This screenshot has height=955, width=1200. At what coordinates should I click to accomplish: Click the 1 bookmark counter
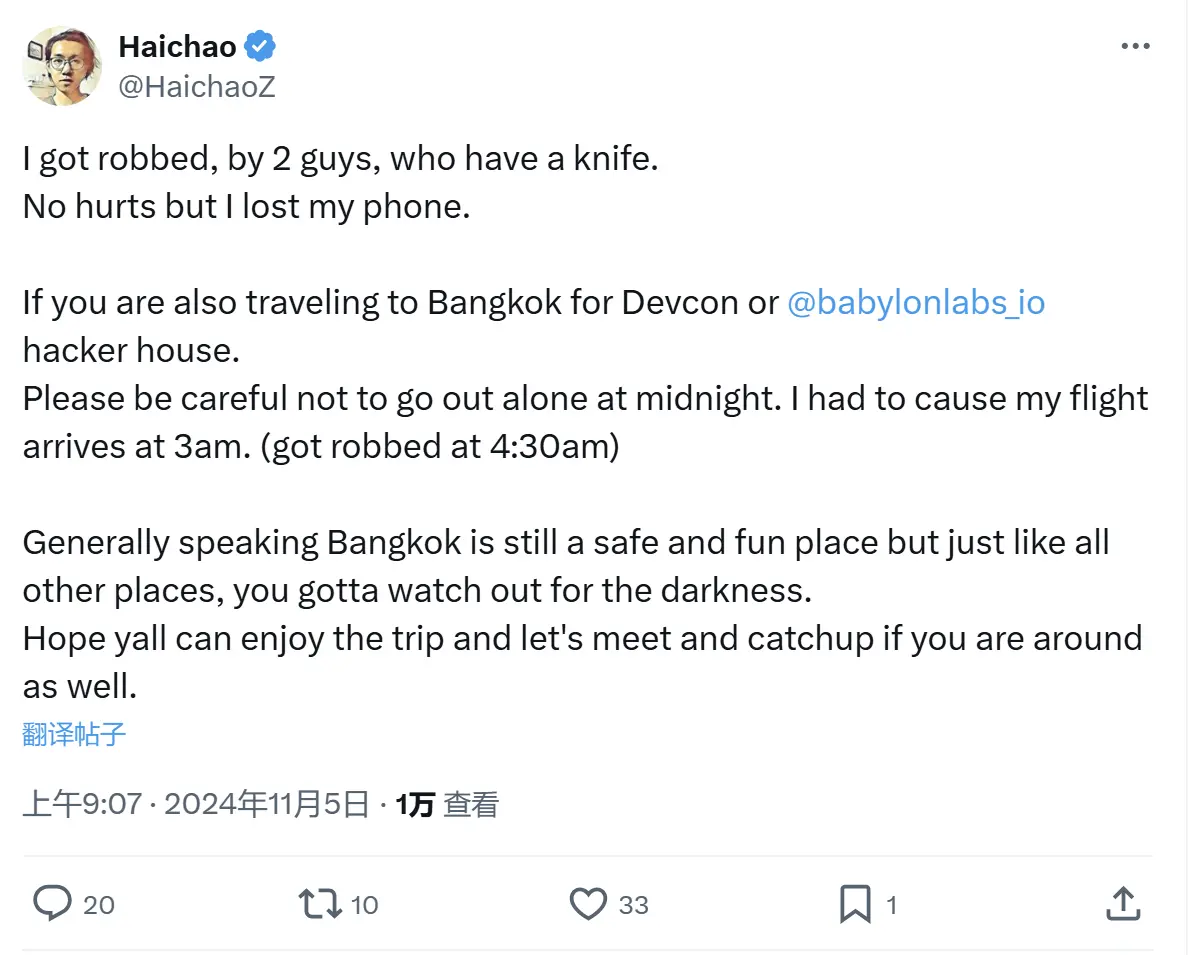[x=891, y=905]
